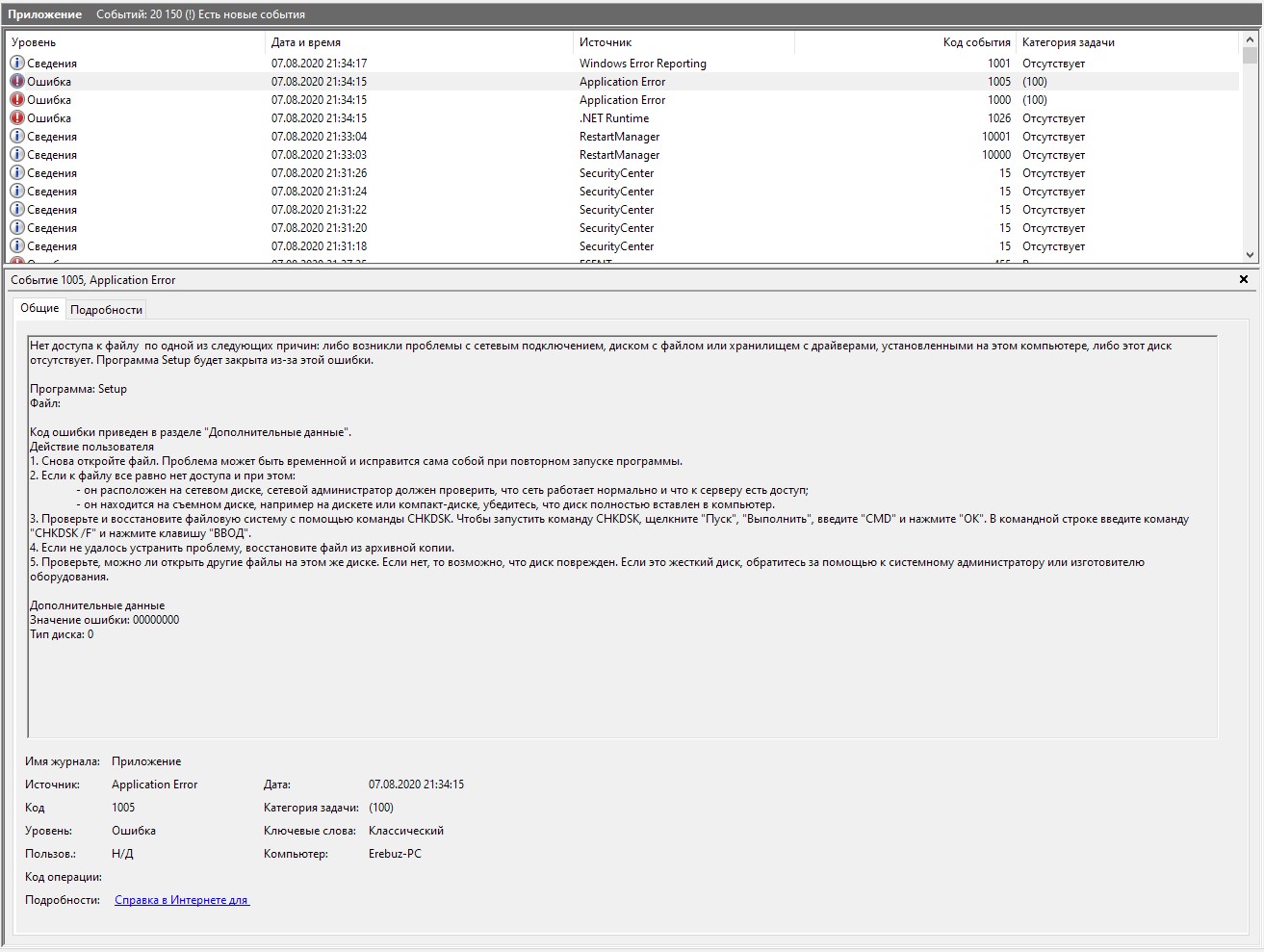Click info icon of RestartManager 10001 event
The height and width of the screenshot is (952, 1264).
16,137
